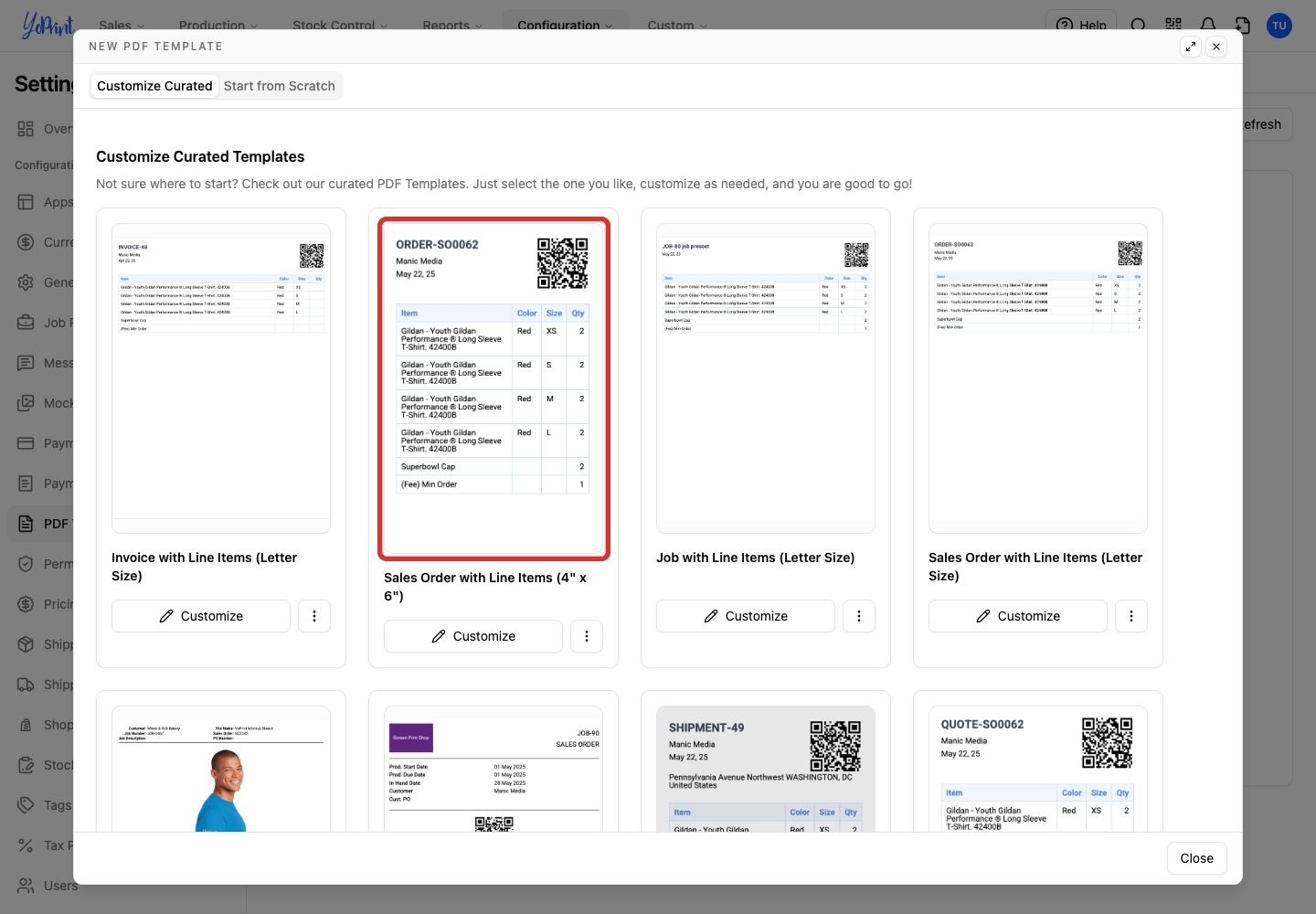Open the Sales dropdown menu
This screenshot has height=914, width=1316.
coord(122,25)
